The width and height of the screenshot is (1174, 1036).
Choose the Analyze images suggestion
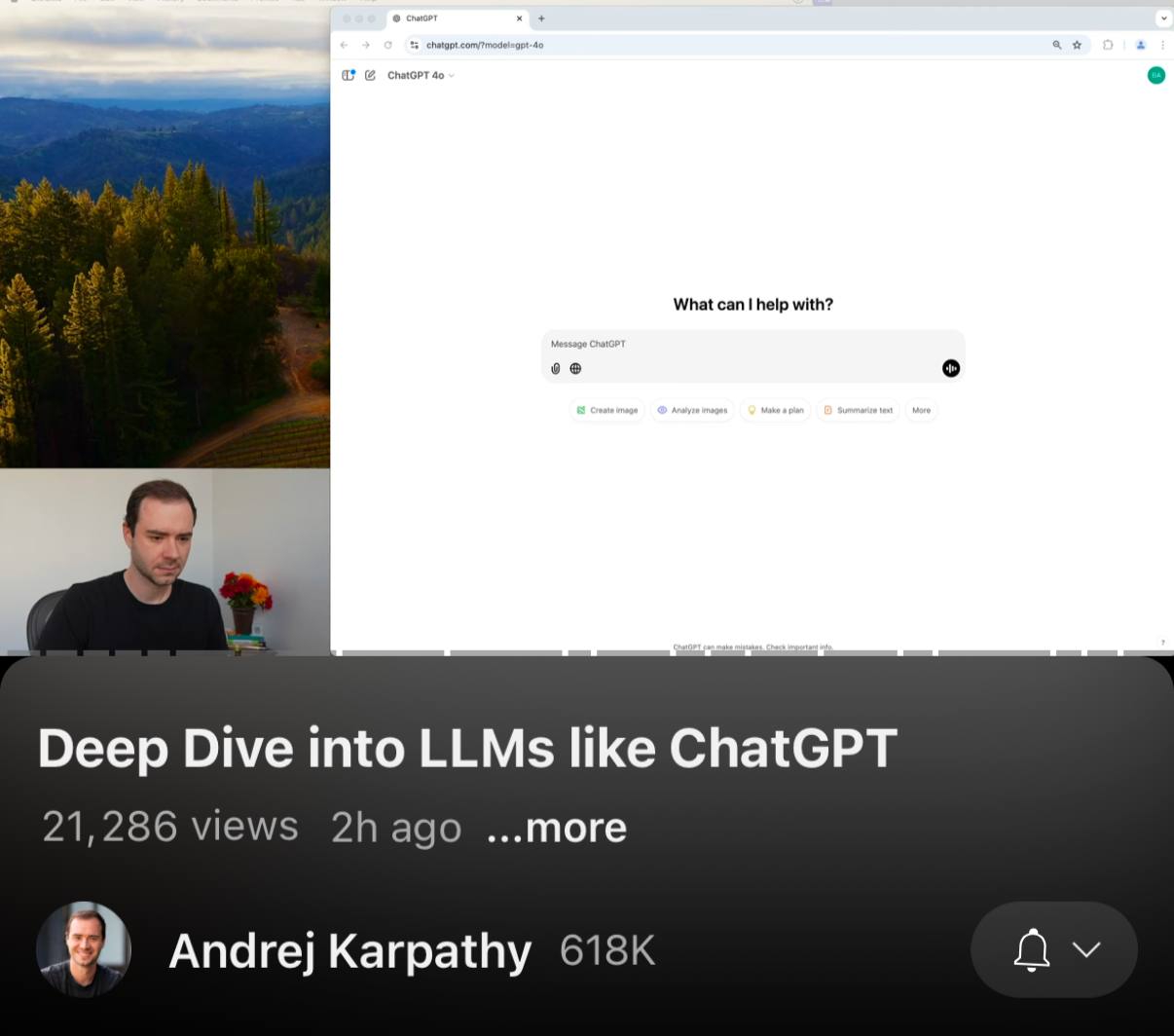click(x=692, y=410)
